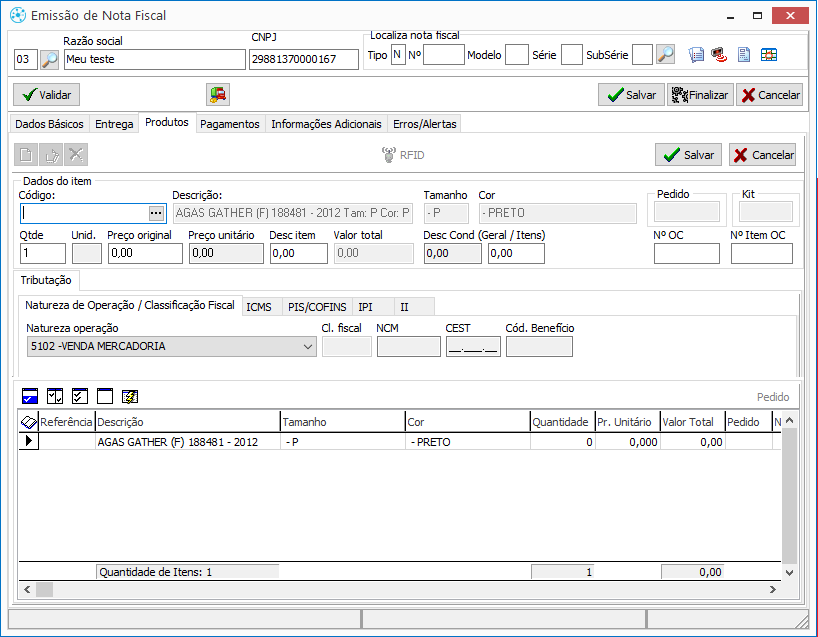Click Salvar in the Produtos item toolbar
818x637 pixels.
(688, 155)
